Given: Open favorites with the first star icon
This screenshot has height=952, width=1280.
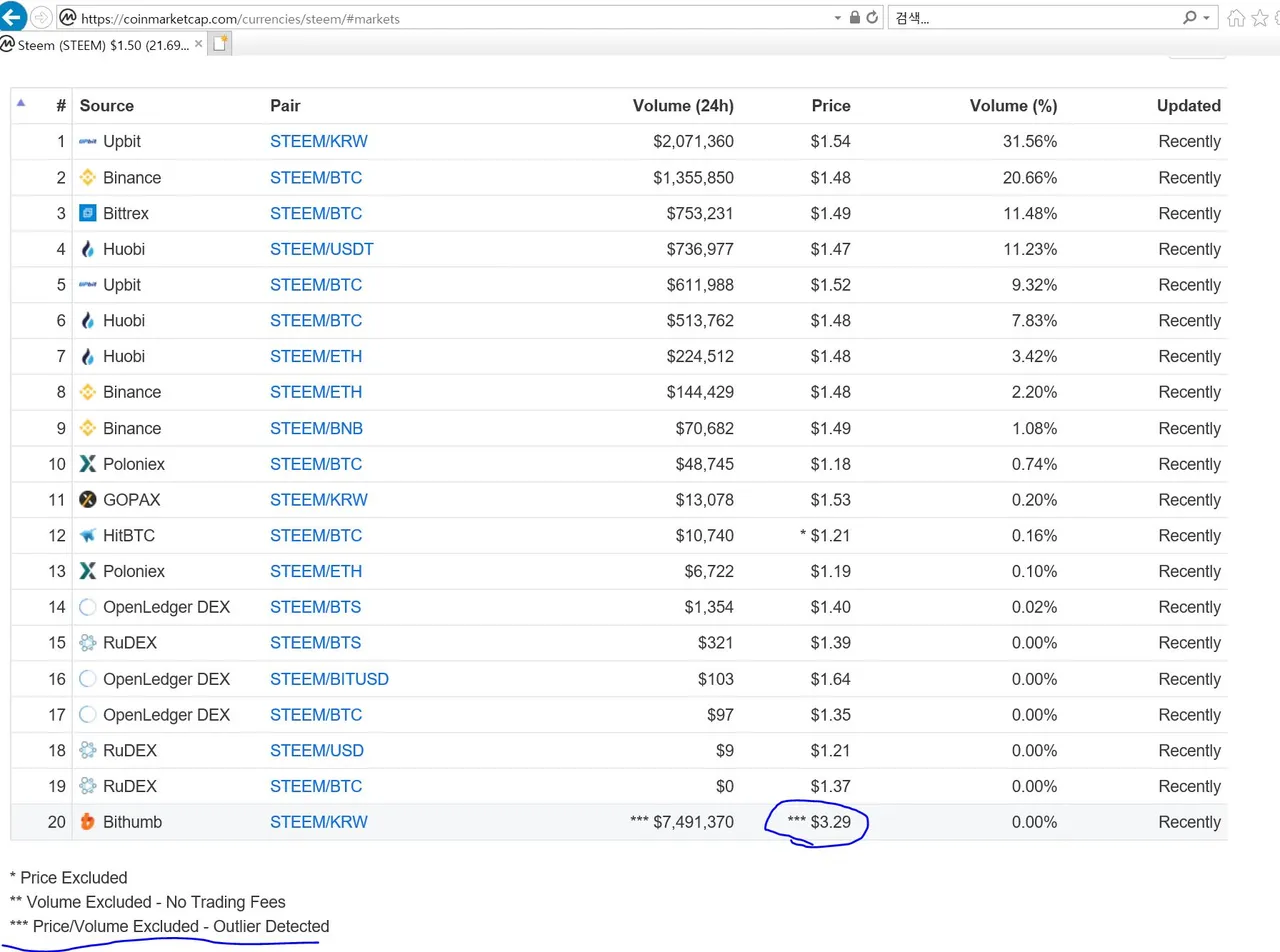Looking at the screenshot, I should click(x=1258, y=18).
